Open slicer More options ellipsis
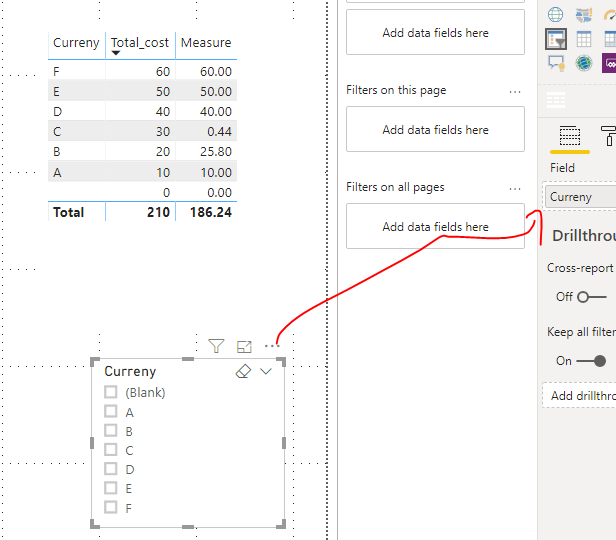Screen dimensions: 616x540 (272, 346)
